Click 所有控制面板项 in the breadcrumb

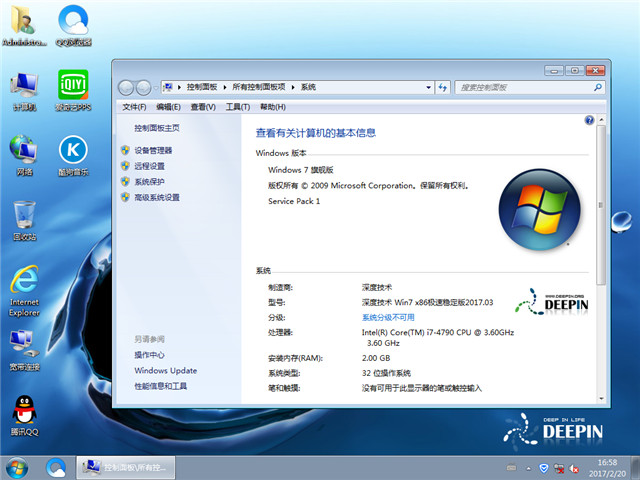[x=259, y=87]
